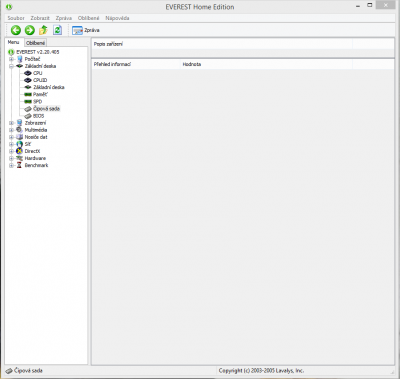Open the BIOS node in the tree
Viewport: 400px width, 379px height.
(38, 116)
